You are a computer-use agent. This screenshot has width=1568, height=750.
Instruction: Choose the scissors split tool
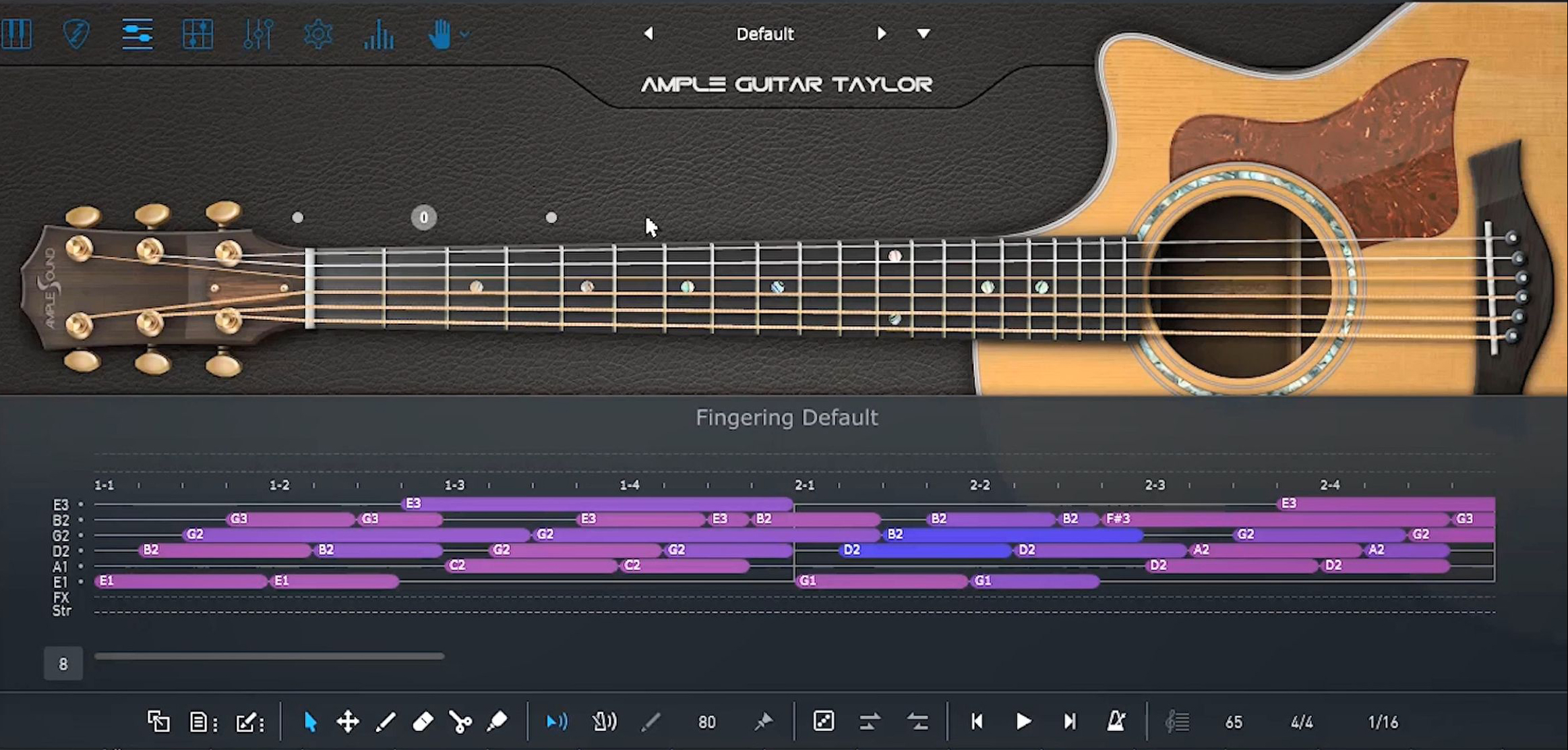coord(460,722)
